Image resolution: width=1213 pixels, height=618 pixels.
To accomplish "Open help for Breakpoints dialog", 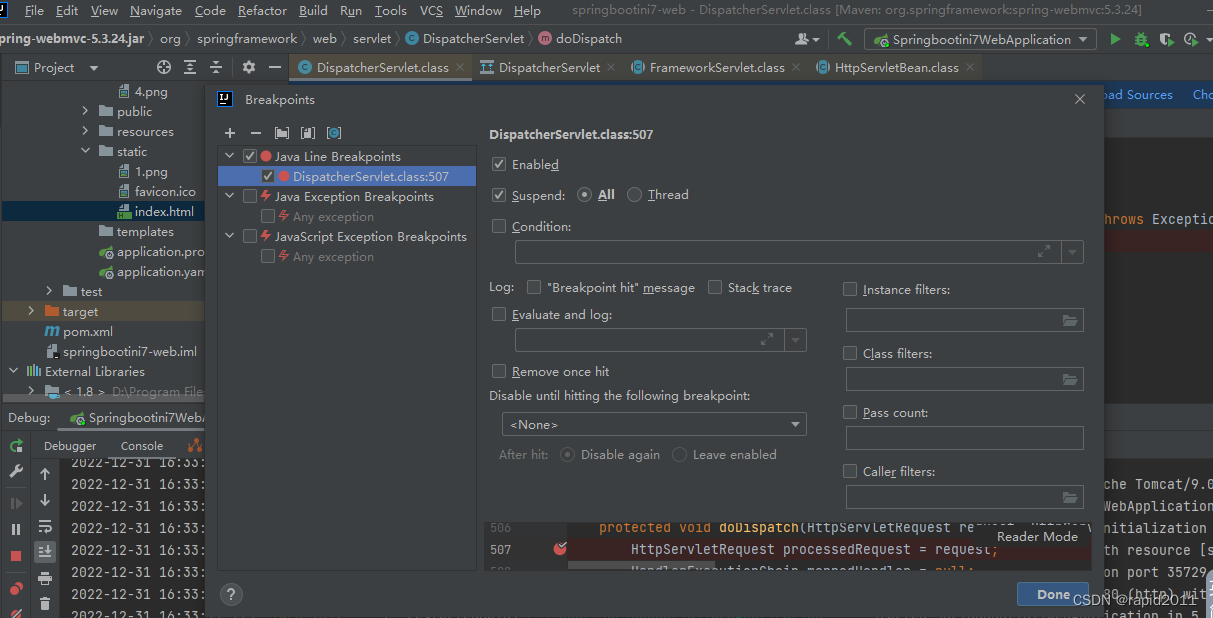I will click(x=231, y=594).
